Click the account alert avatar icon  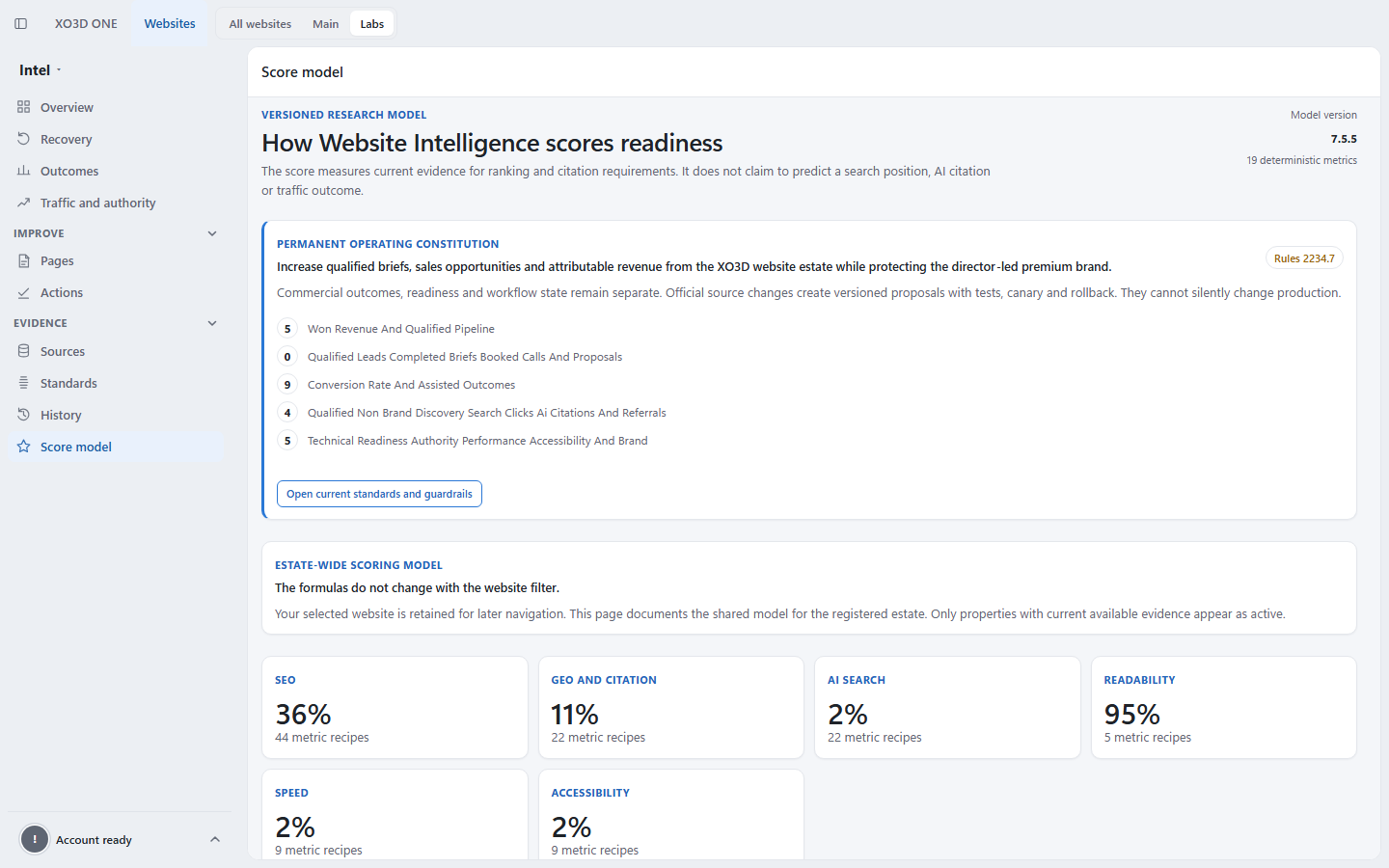[35, 840]
